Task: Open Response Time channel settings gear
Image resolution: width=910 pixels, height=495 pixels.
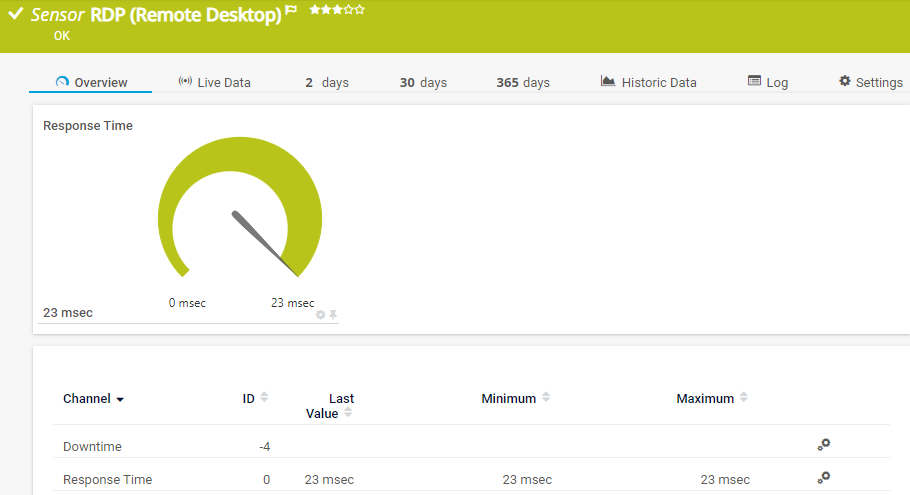Action: 824,478
